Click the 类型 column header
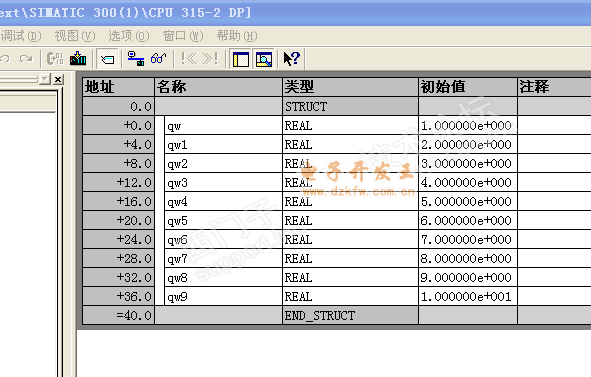 (x=351, y=87)
